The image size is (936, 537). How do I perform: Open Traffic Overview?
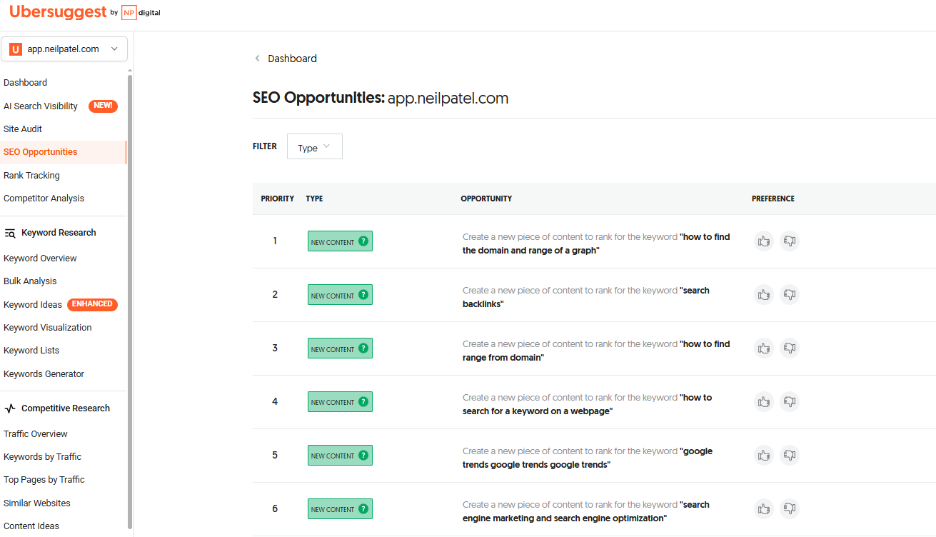[35, 434]
